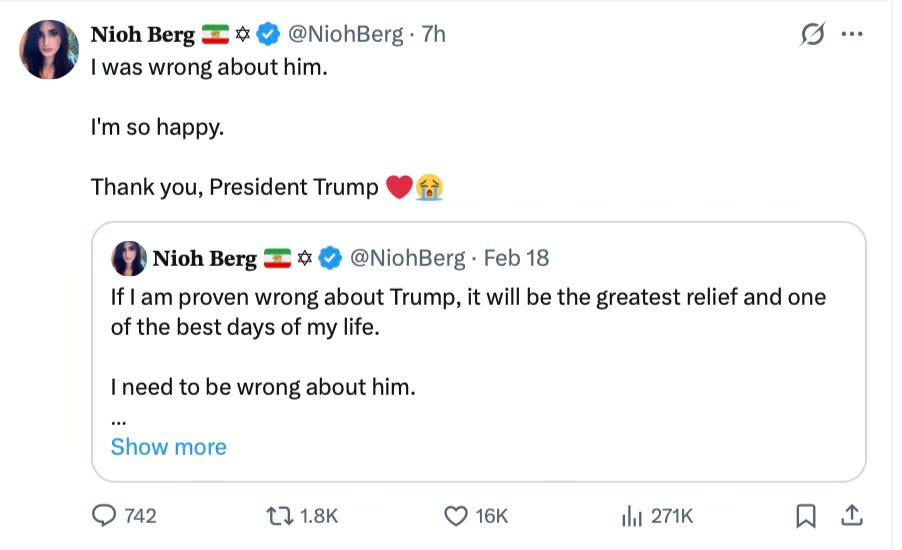Image resolution: width=902 pixels, height=550 pixels.
Task: Open the Feb 18 quoted tweet date
Action: (x=516, y=258)
